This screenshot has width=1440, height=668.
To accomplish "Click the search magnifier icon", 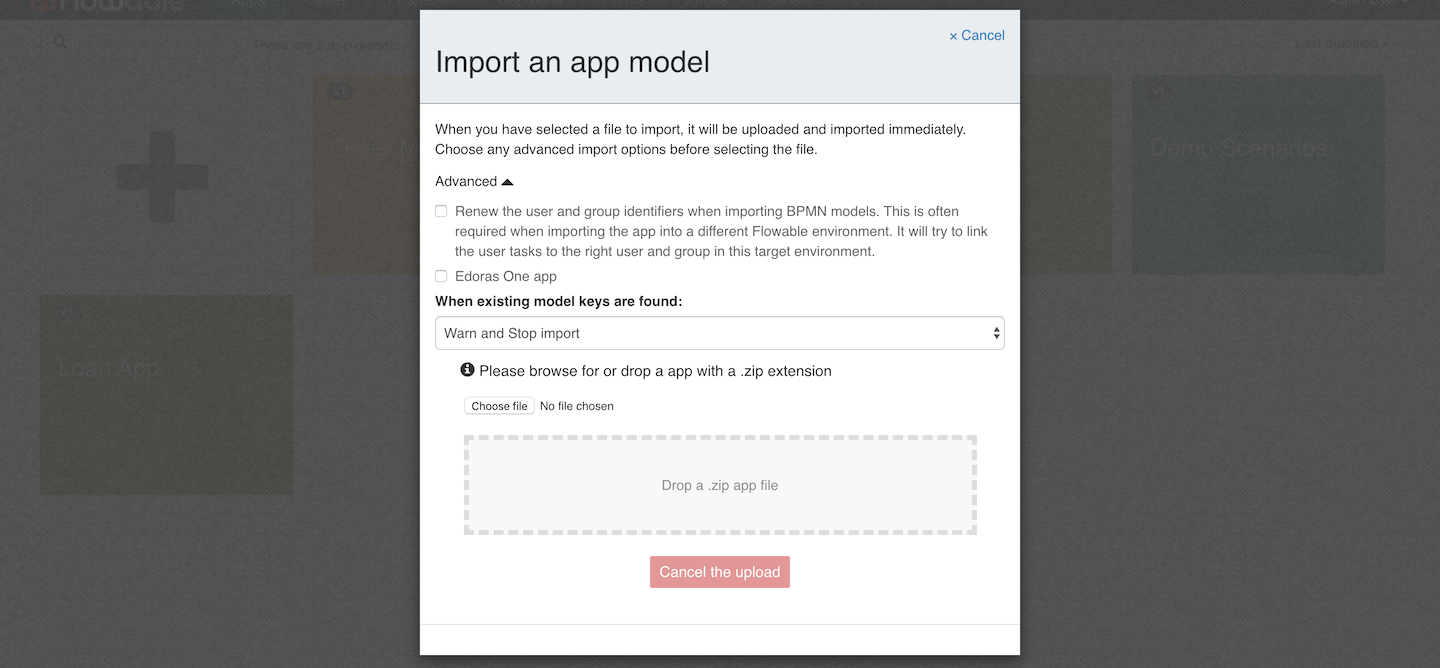I will [x=60, y=42].
